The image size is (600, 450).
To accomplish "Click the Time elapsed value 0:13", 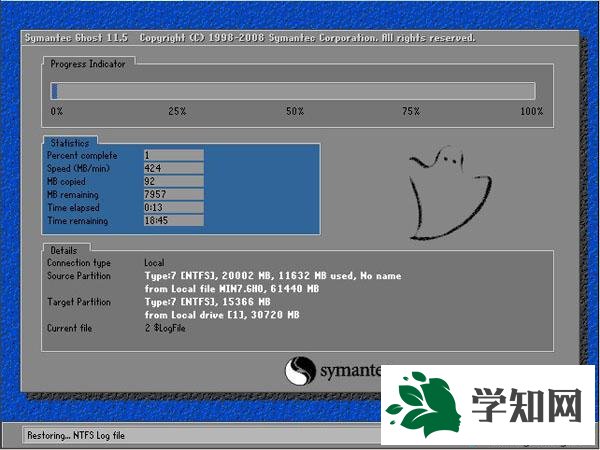I will [174, 207].
